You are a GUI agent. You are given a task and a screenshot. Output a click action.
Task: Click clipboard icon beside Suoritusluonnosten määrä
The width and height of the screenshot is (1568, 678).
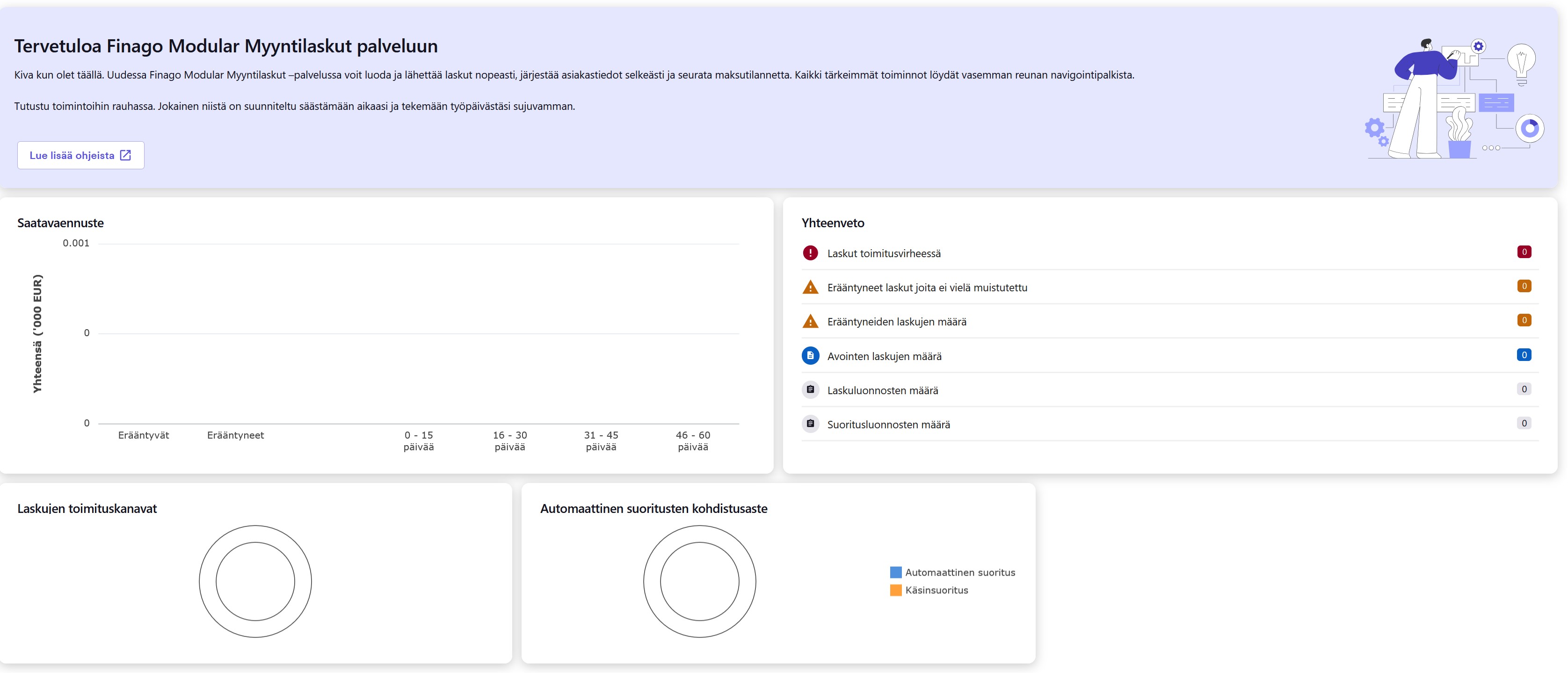coord(810,424)
